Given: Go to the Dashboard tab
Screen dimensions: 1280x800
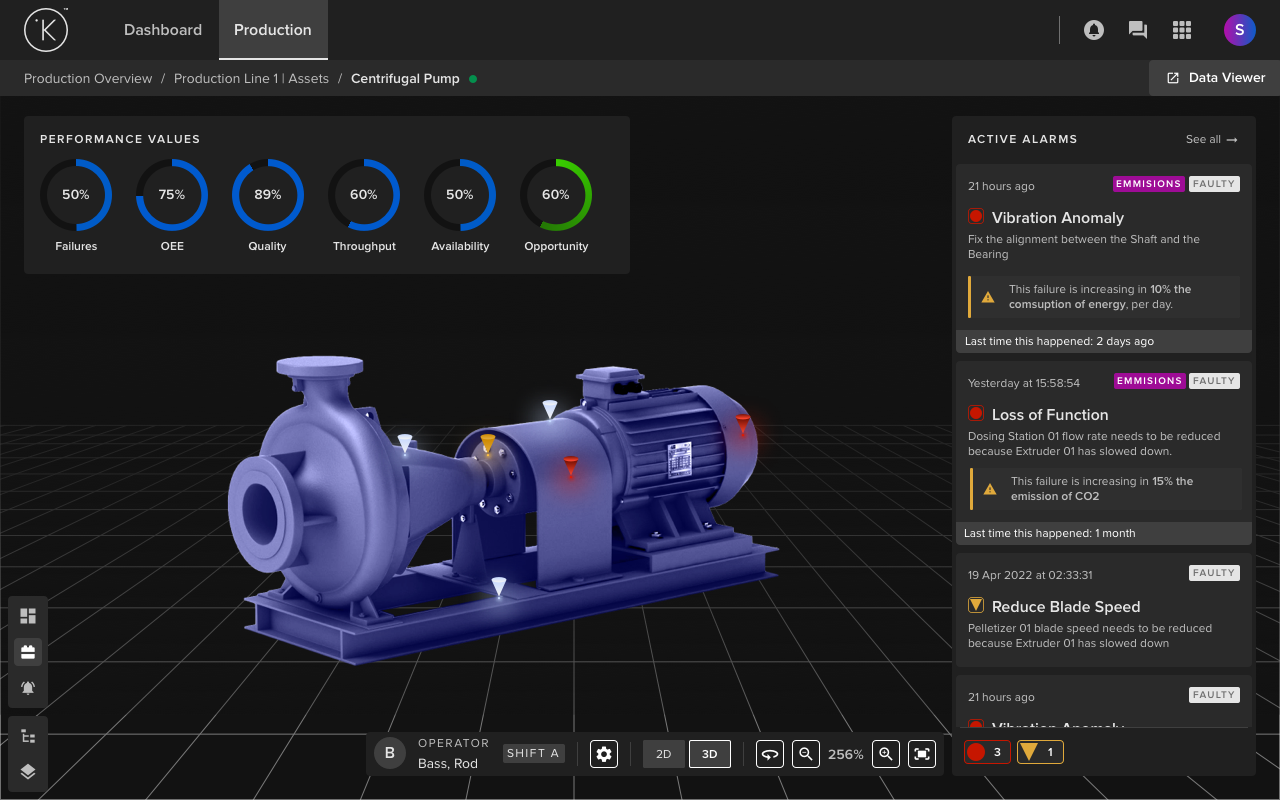Looking at the screenshot, I should click(163, 30).
